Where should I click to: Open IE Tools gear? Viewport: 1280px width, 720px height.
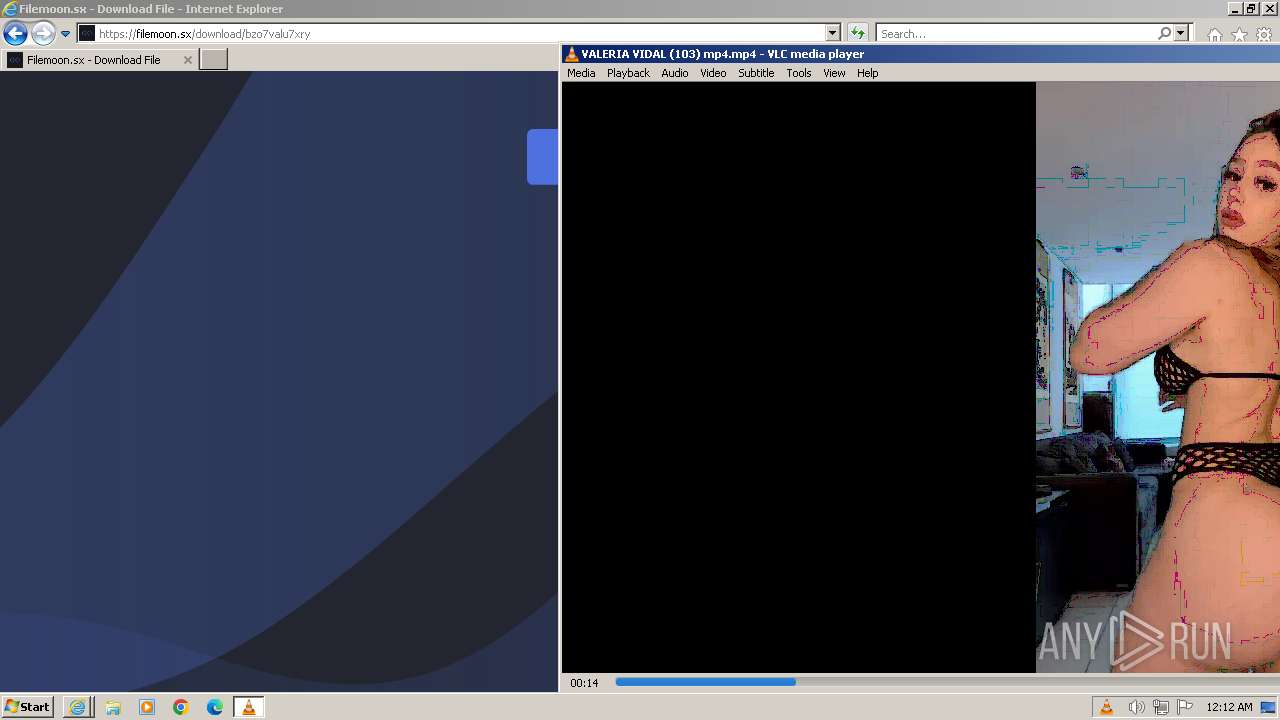1264,34
